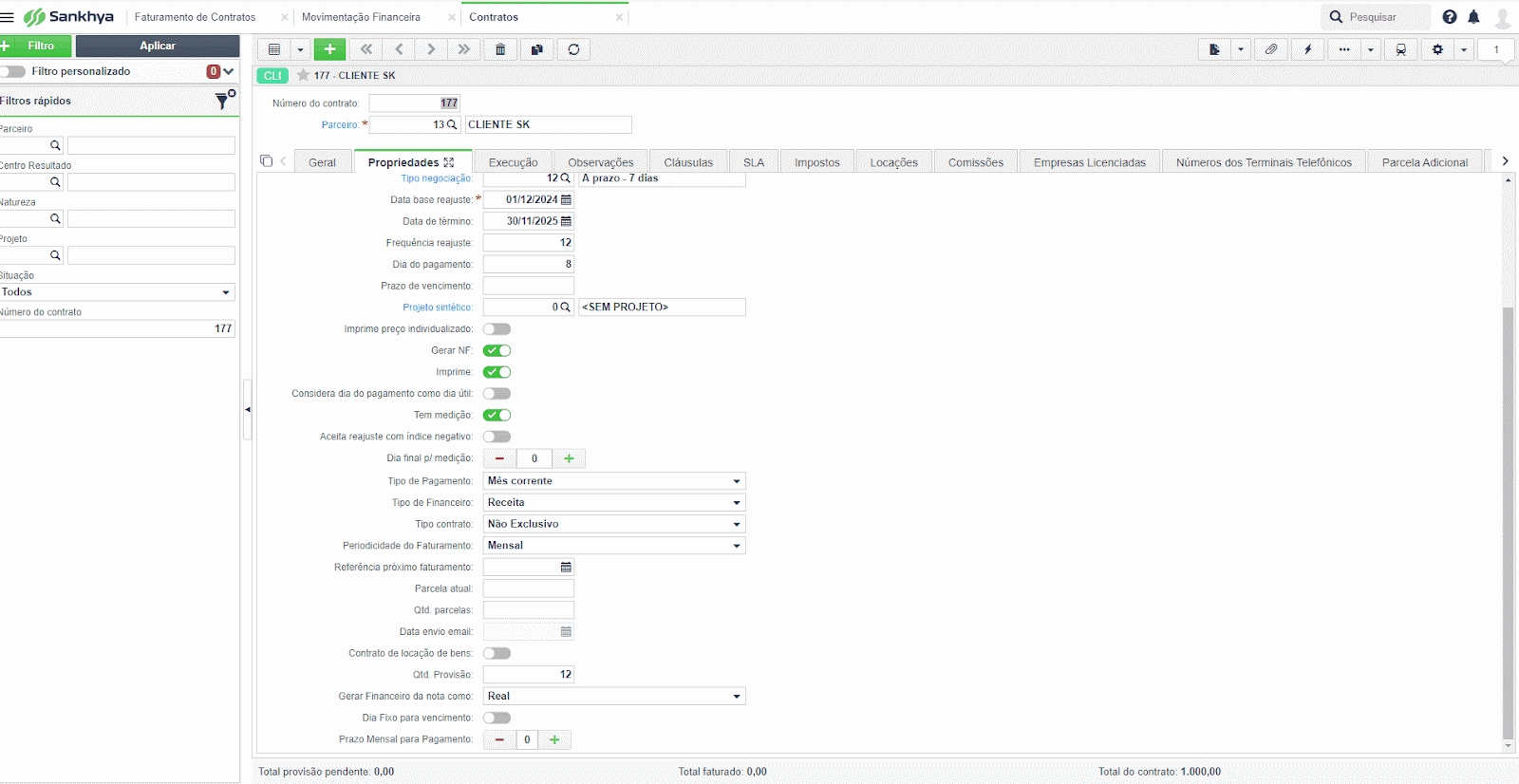Follow the Parceiro link label

pyautogui.click(x=340, y=124)
